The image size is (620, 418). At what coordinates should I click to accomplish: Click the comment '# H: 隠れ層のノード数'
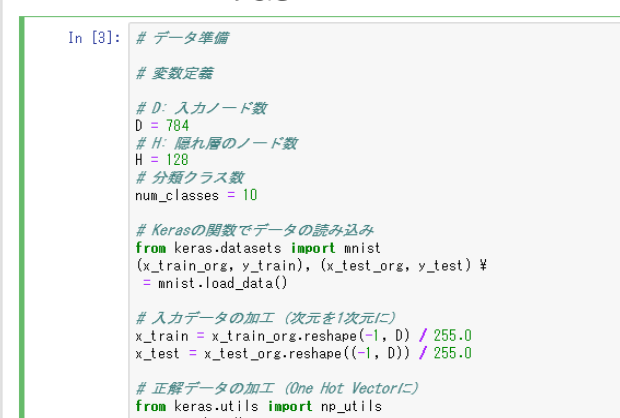coord(217,143)
